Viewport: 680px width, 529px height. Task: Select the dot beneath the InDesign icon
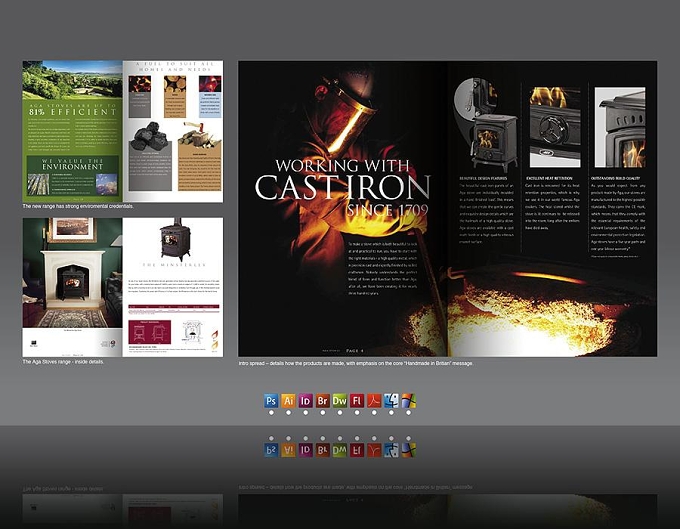(x=306, y=413)
